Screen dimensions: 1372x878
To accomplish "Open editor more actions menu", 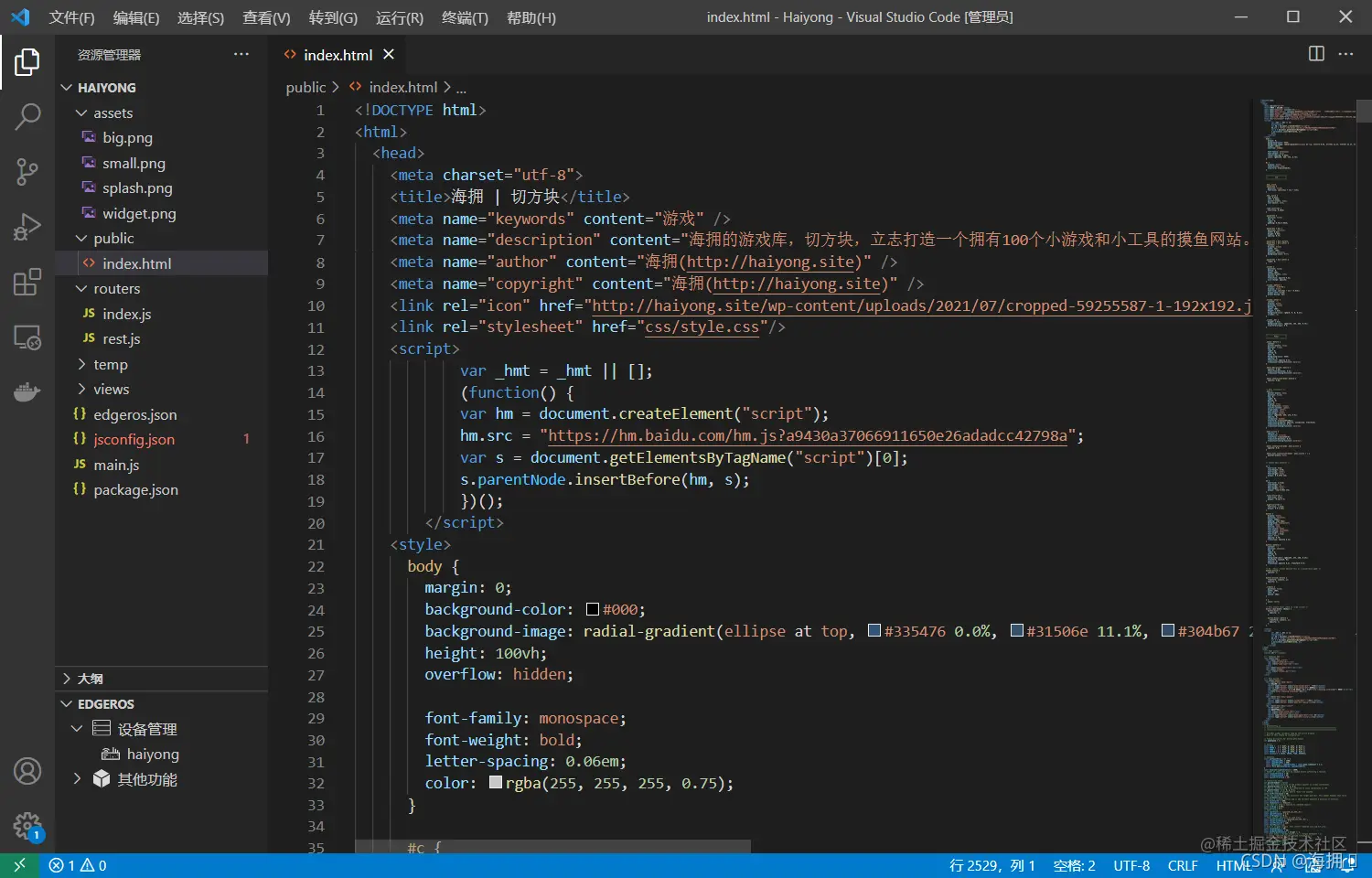I will [1345, 54].
